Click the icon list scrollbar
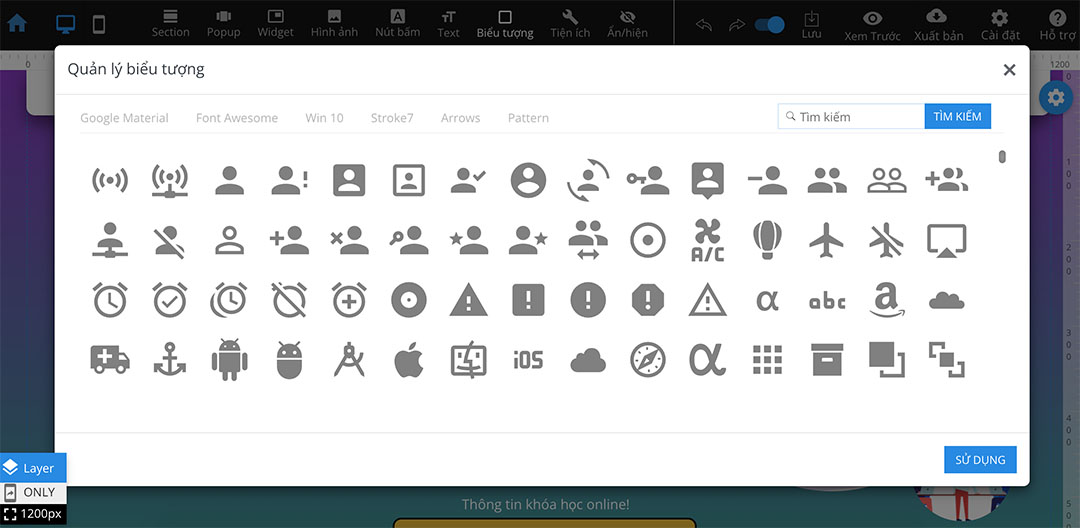This screenshot has height=528, width=1080. [1002, 157]
